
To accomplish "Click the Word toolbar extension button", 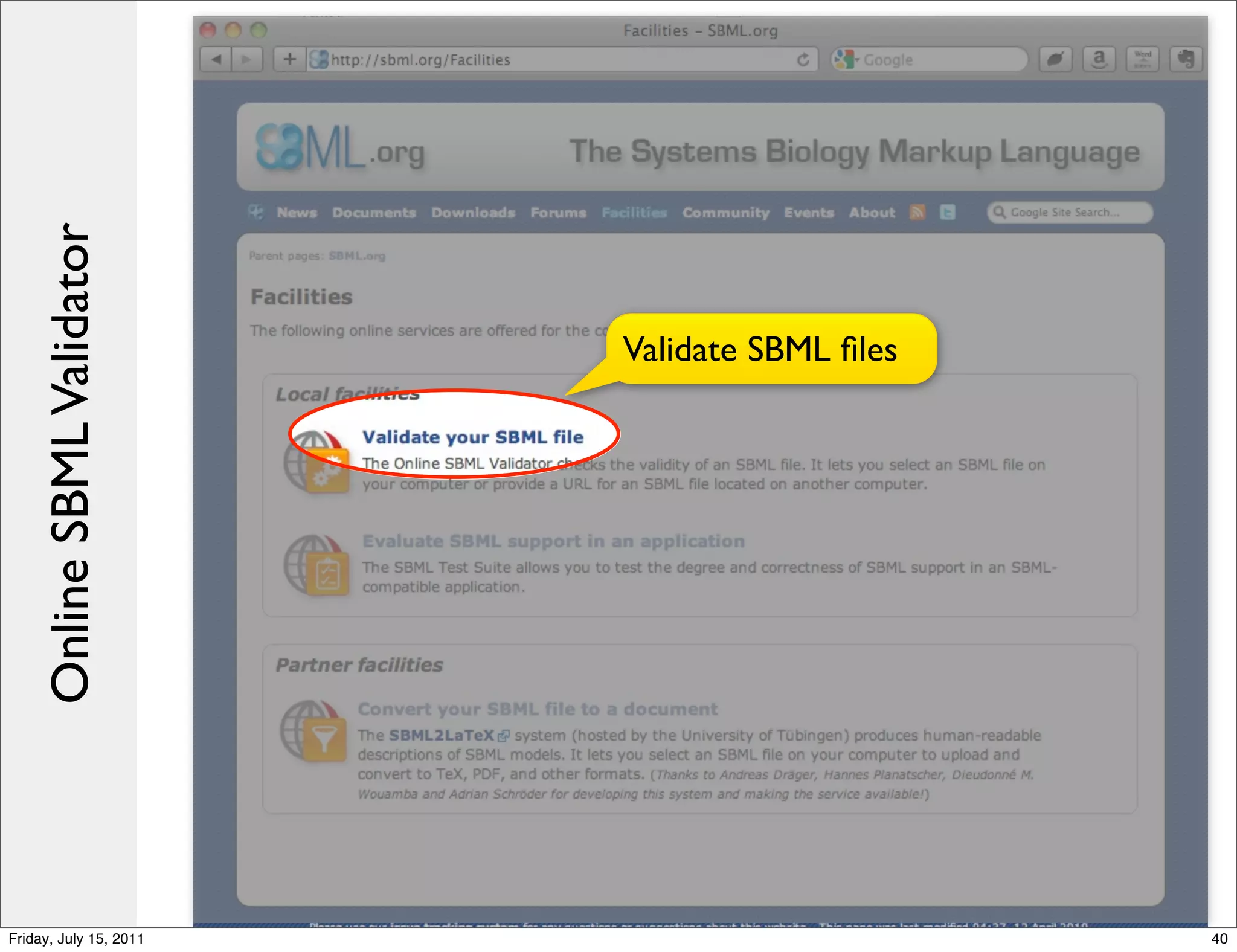I will coord(1142,59).
